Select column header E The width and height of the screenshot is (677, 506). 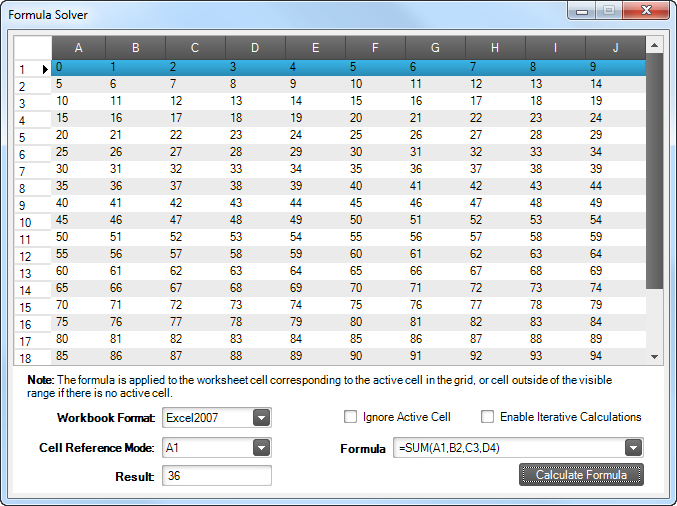click(315, 47)
